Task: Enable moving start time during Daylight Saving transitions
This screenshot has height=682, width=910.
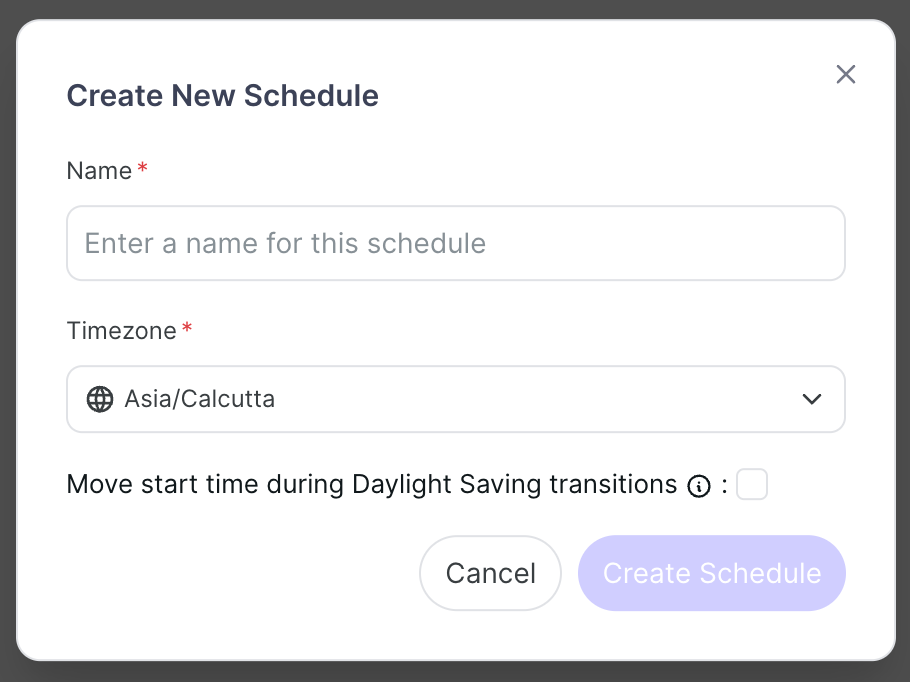Action: click(x=751, y=484)
